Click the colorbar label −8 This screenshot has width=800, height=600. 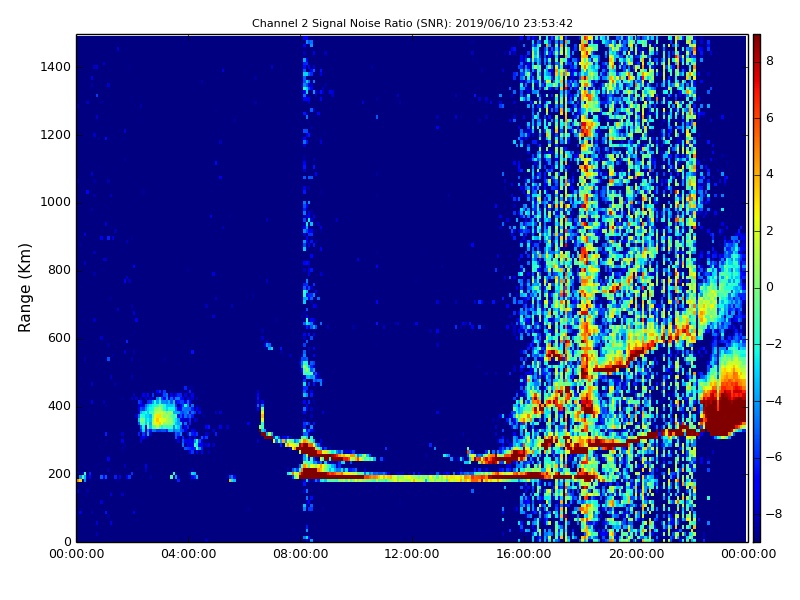tap(773, 514)
